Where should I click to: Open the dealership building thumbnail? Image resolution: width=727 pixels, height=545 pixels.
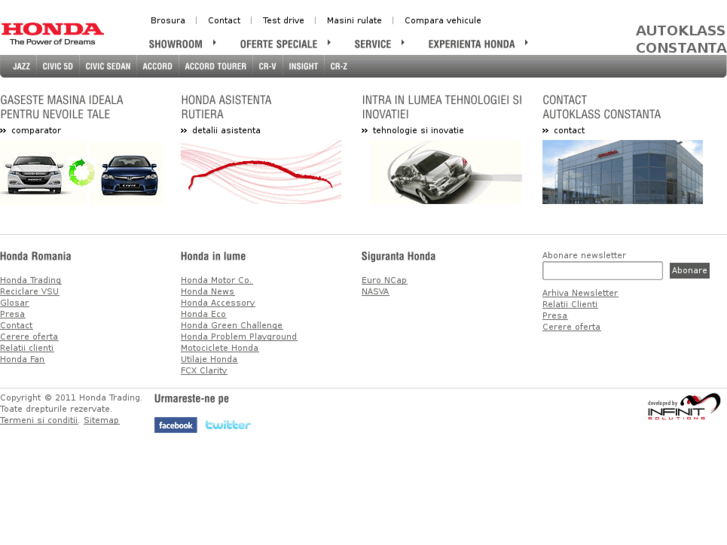(x=623, y=172)
